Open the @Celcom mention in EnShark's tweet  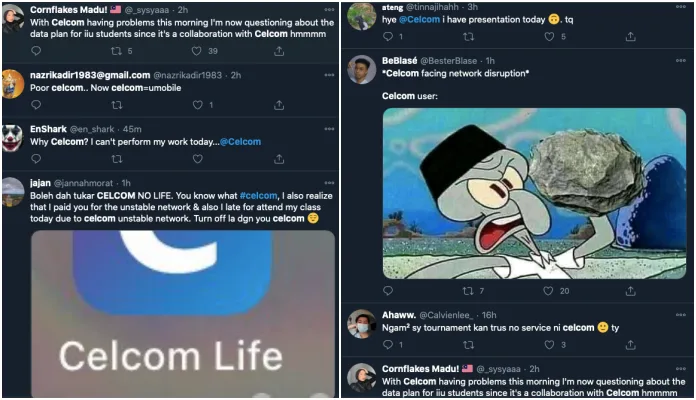[x=240, y=142]
